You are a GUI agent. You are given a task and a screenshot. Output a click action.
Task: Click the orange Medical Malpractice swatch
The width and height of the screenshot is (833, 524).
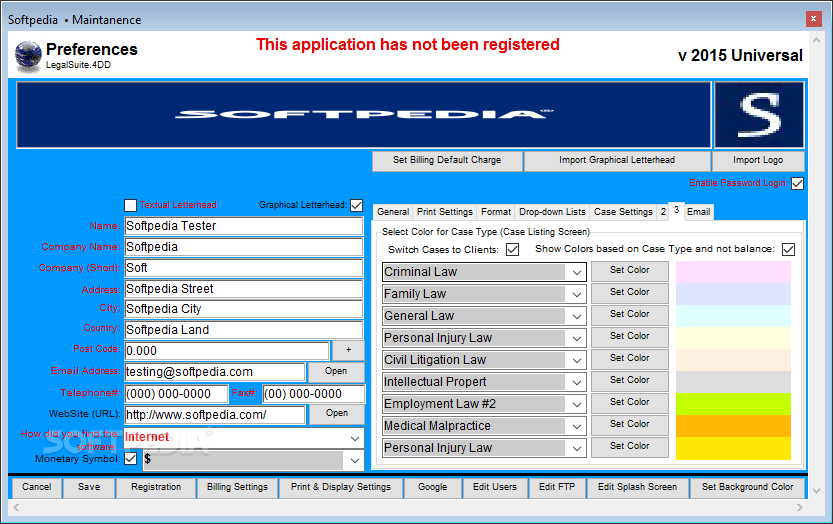(733, 426)
